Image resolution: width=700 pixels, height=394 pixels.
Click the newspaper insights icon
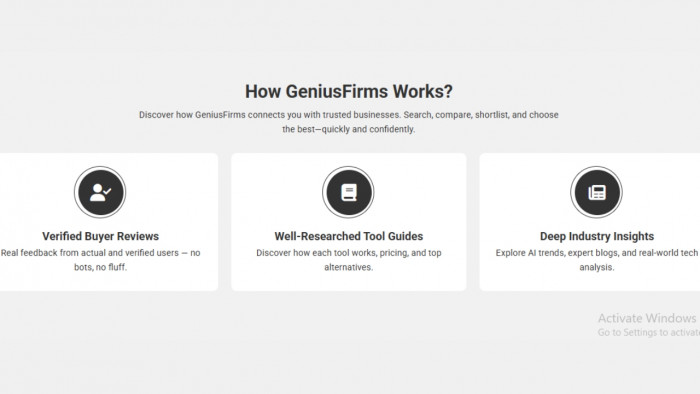point(596,192)
